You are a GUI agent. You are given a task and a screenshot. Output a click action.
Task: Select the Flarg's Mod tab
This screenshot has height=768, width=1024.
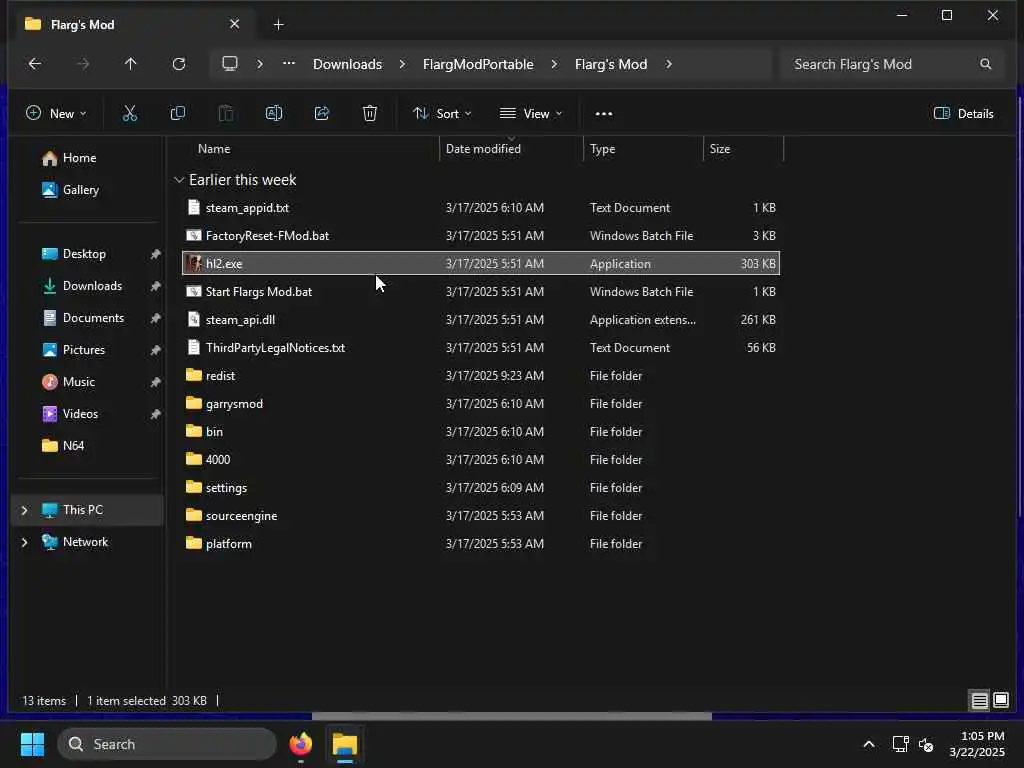133,25
